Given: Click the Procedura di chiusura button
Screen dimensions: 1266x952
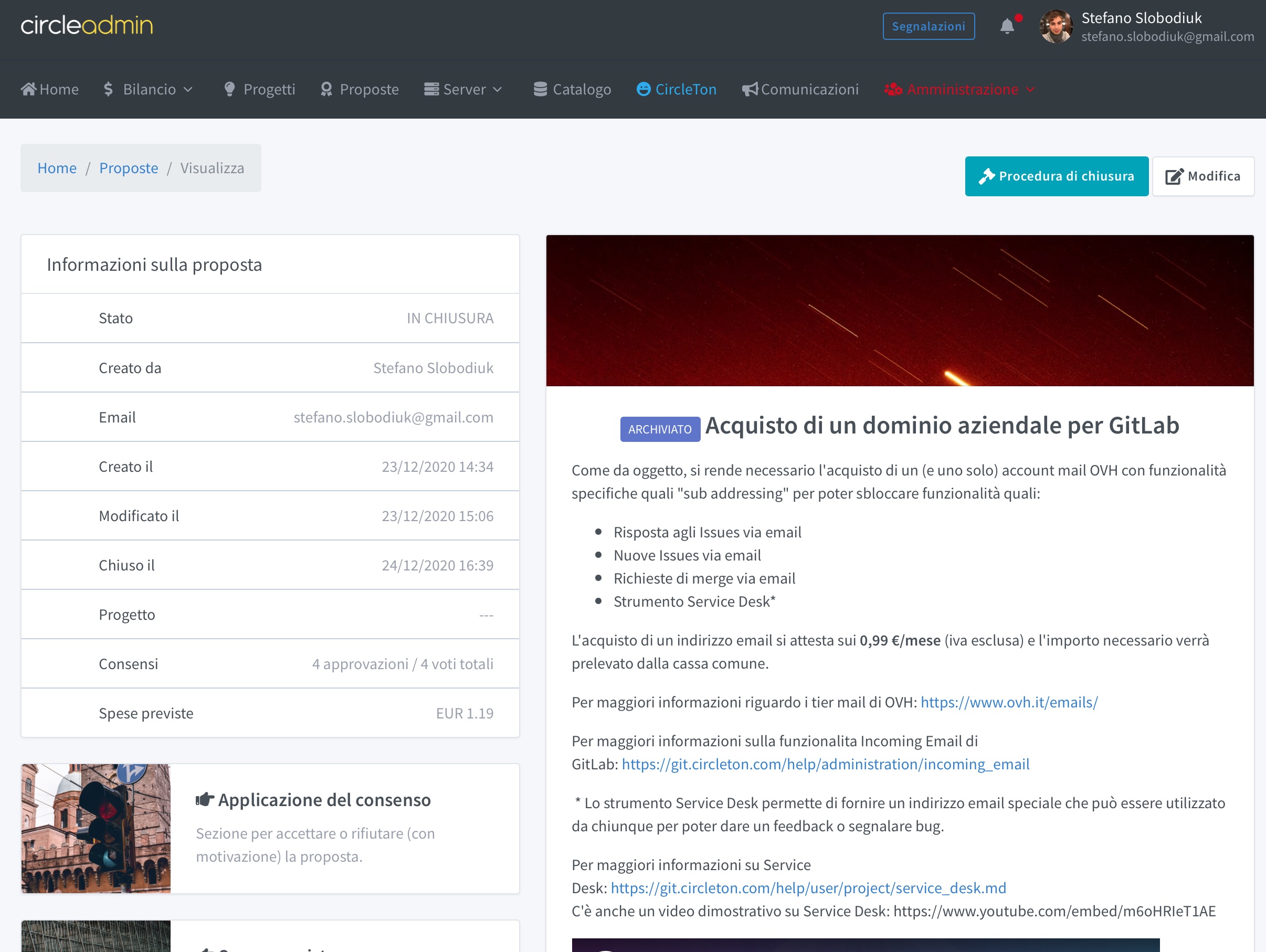Looking at the screenshot, I should [x=1056, y=176].
